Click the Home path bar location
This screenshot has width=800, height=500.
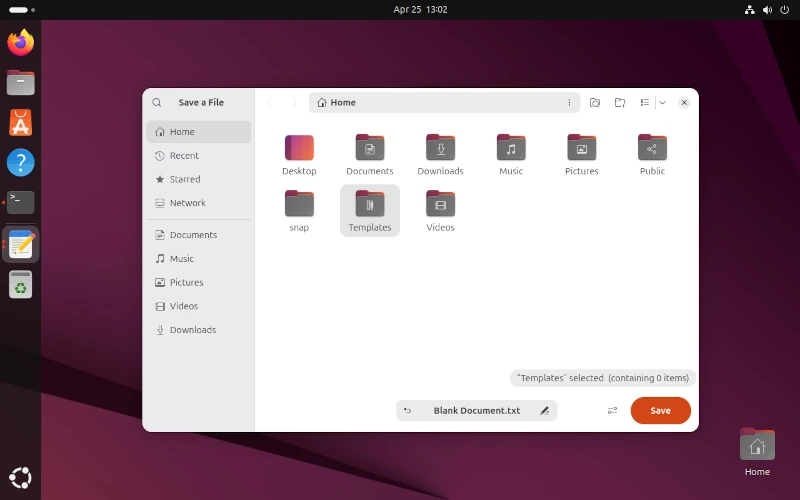pyautogui.click(x=337, y=103)
